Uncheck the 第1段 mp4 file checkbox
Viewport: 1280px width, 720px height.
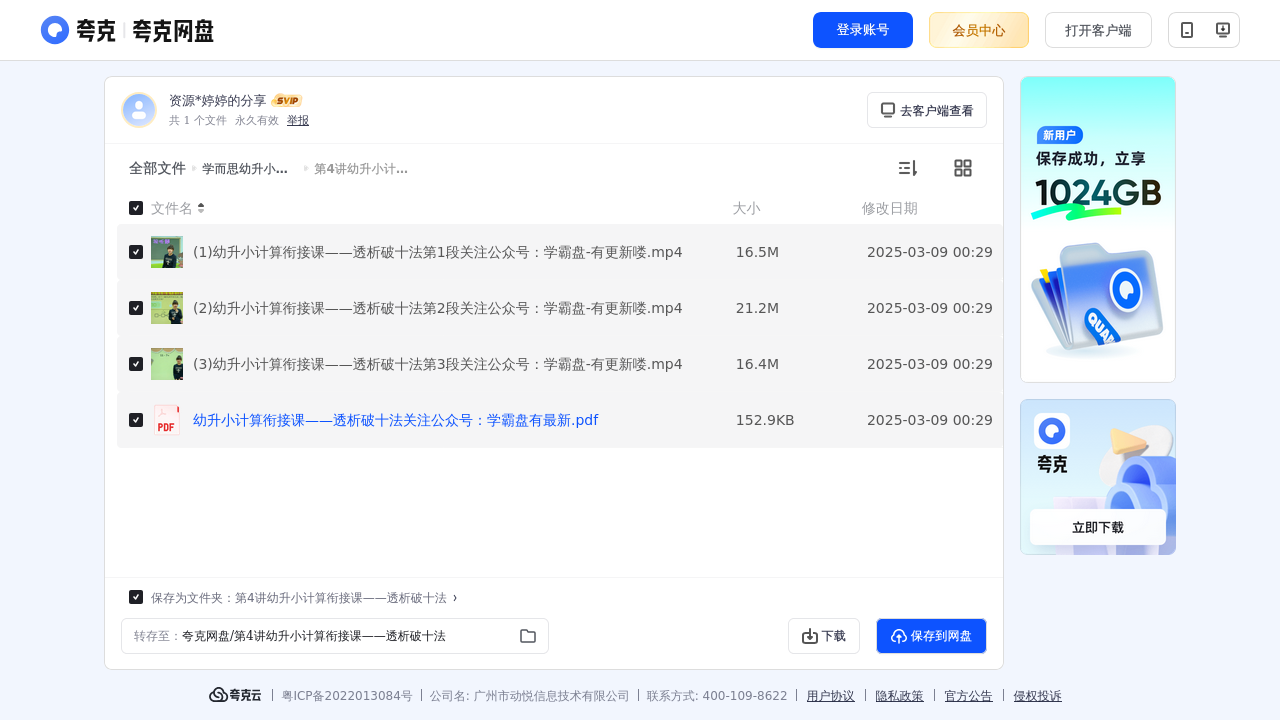136,252
